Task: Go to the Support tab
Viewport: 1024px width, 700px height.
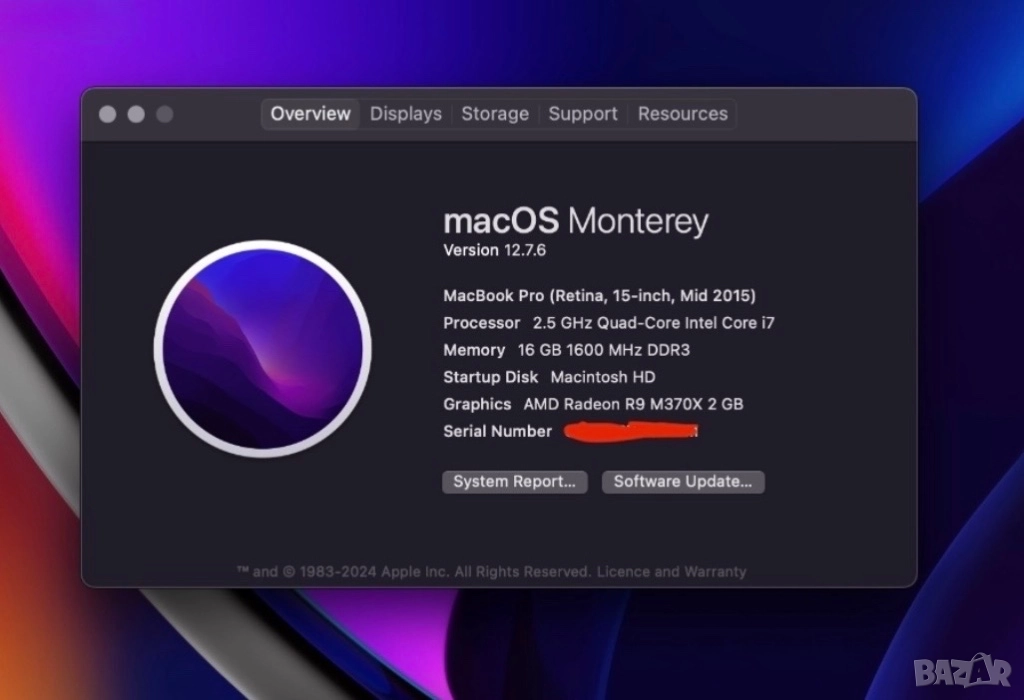Action: pyautogui.click(x=582, y=114)
